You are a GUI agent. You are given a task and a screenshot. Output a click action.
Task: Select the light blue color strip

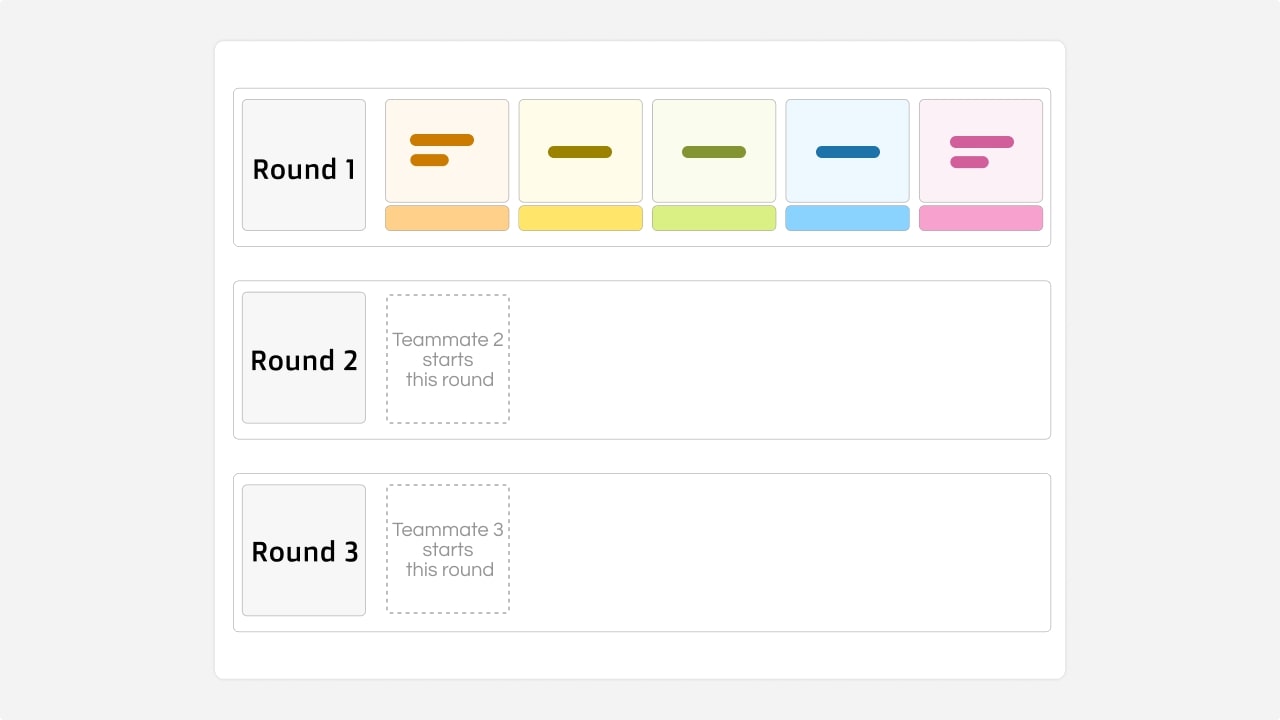(847, 218)
